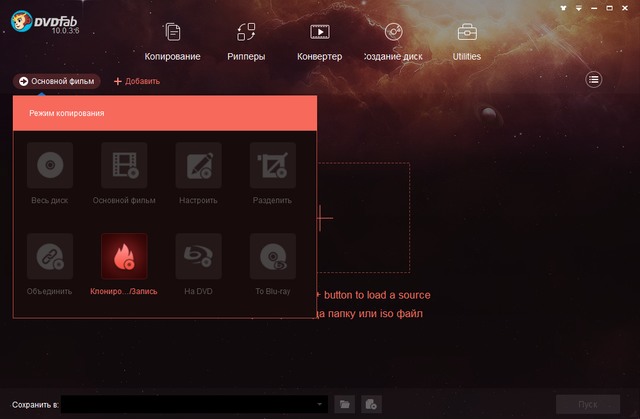Viewport: 640px width, 419px height.
Task: Click the ISO image output icon
Action: 371,404
